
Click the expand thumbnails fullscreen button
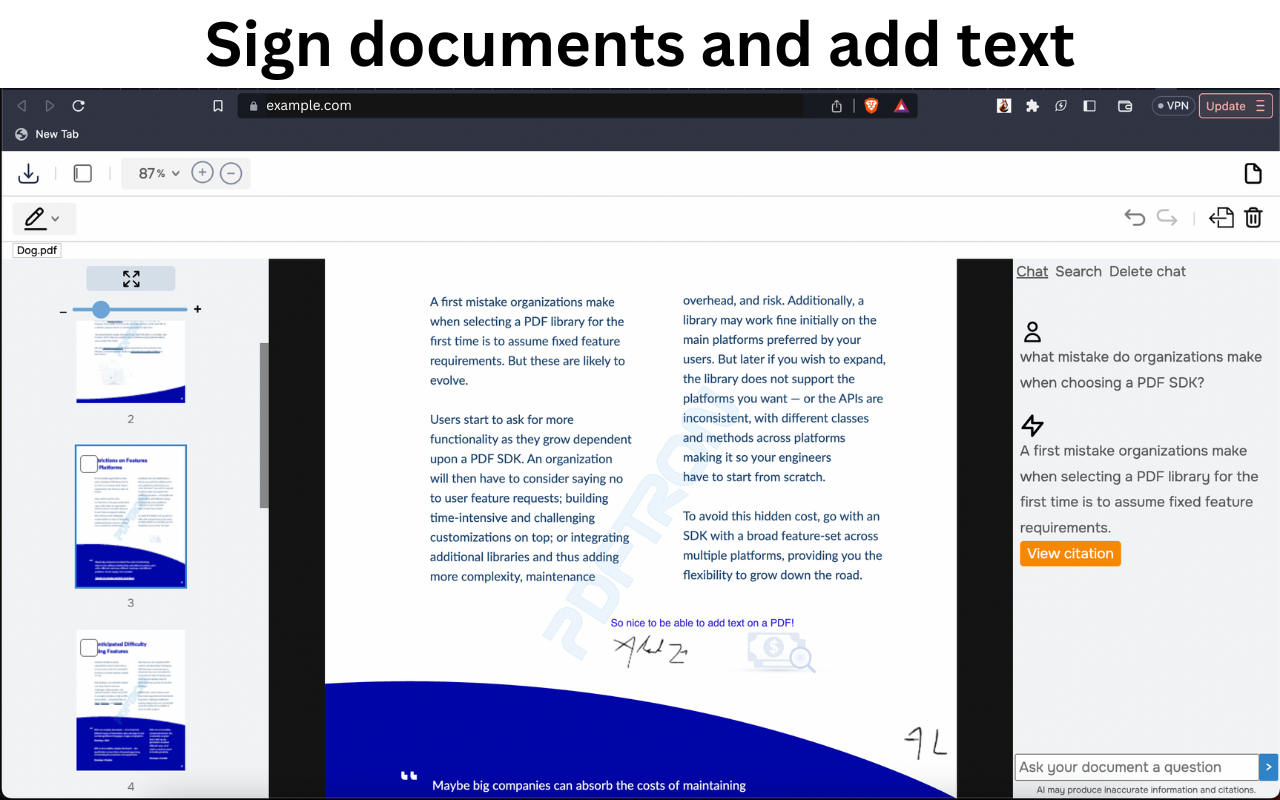131,279
